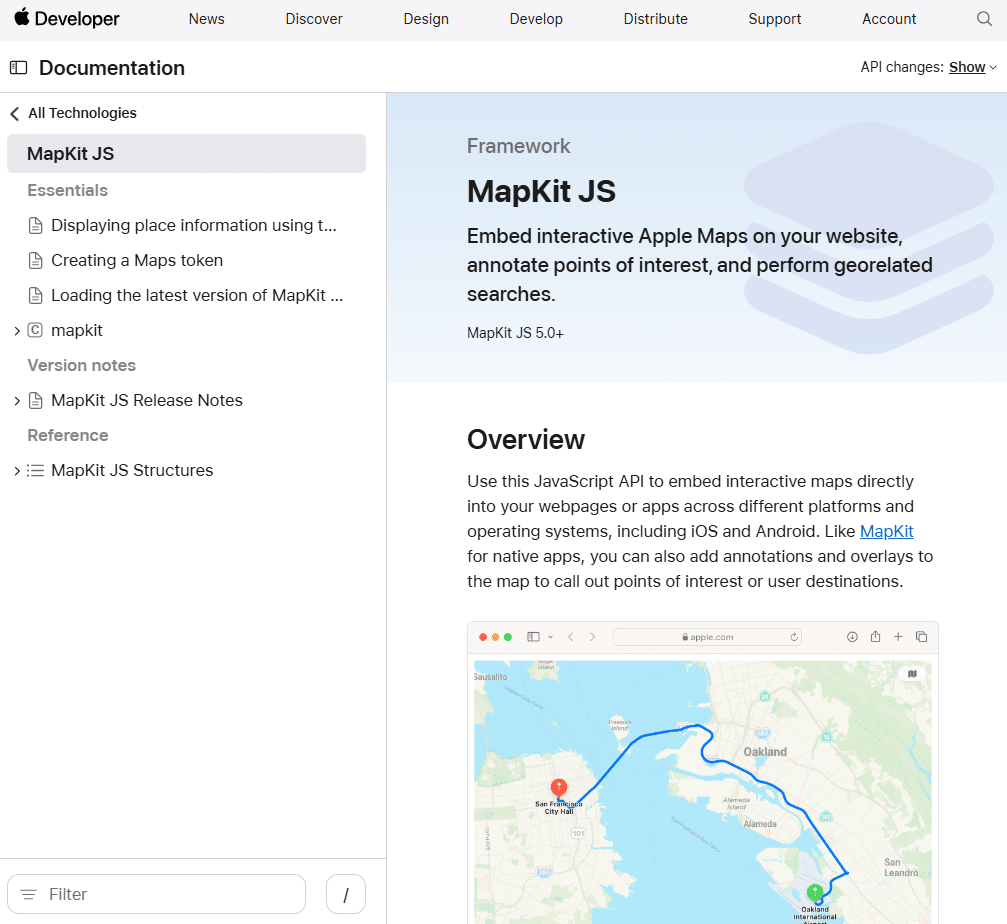Open the MapKit JS Structures page
Screen dimensions: 1007x924
[132, 471]
